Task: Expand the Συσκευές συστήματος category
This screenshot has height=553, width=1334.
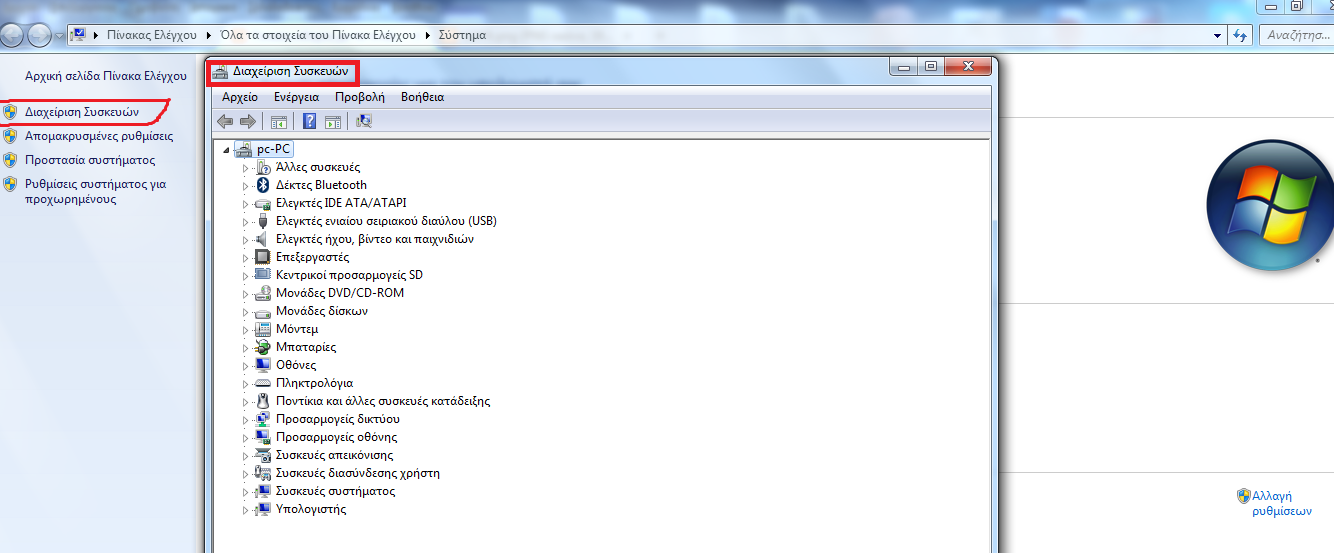Action: tap(245, 491)
